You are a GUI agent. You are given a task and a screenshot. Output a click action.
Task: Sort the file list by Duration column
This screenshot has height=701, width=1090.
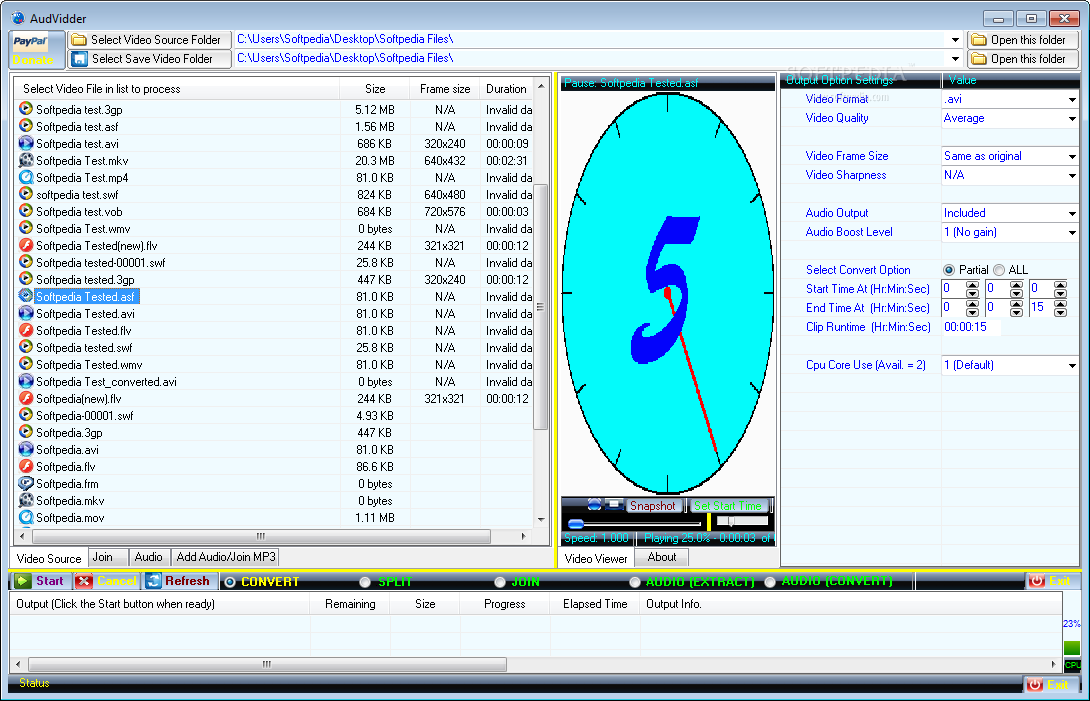pos(505,88)
